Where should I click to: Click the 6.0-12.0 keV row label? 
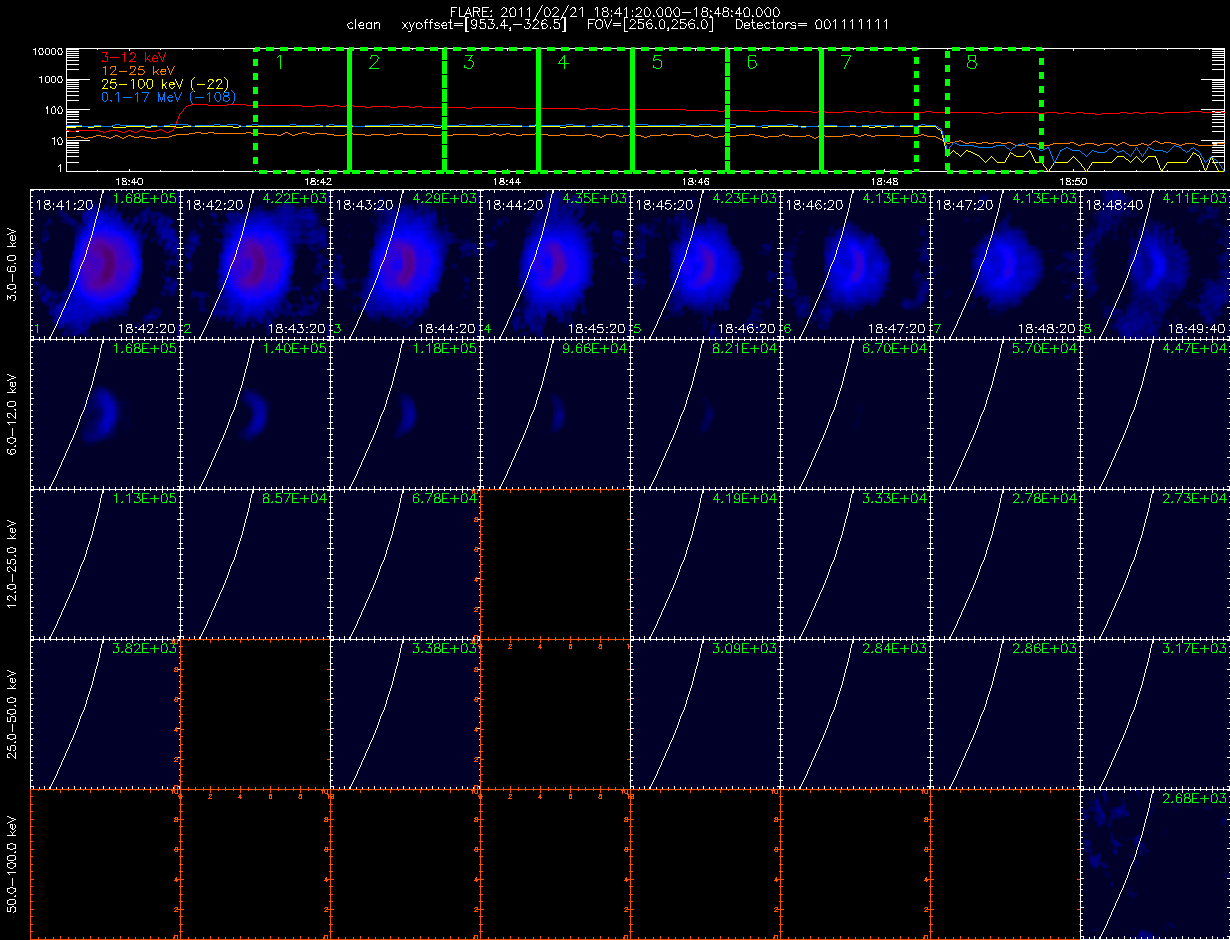click(13, 413)
